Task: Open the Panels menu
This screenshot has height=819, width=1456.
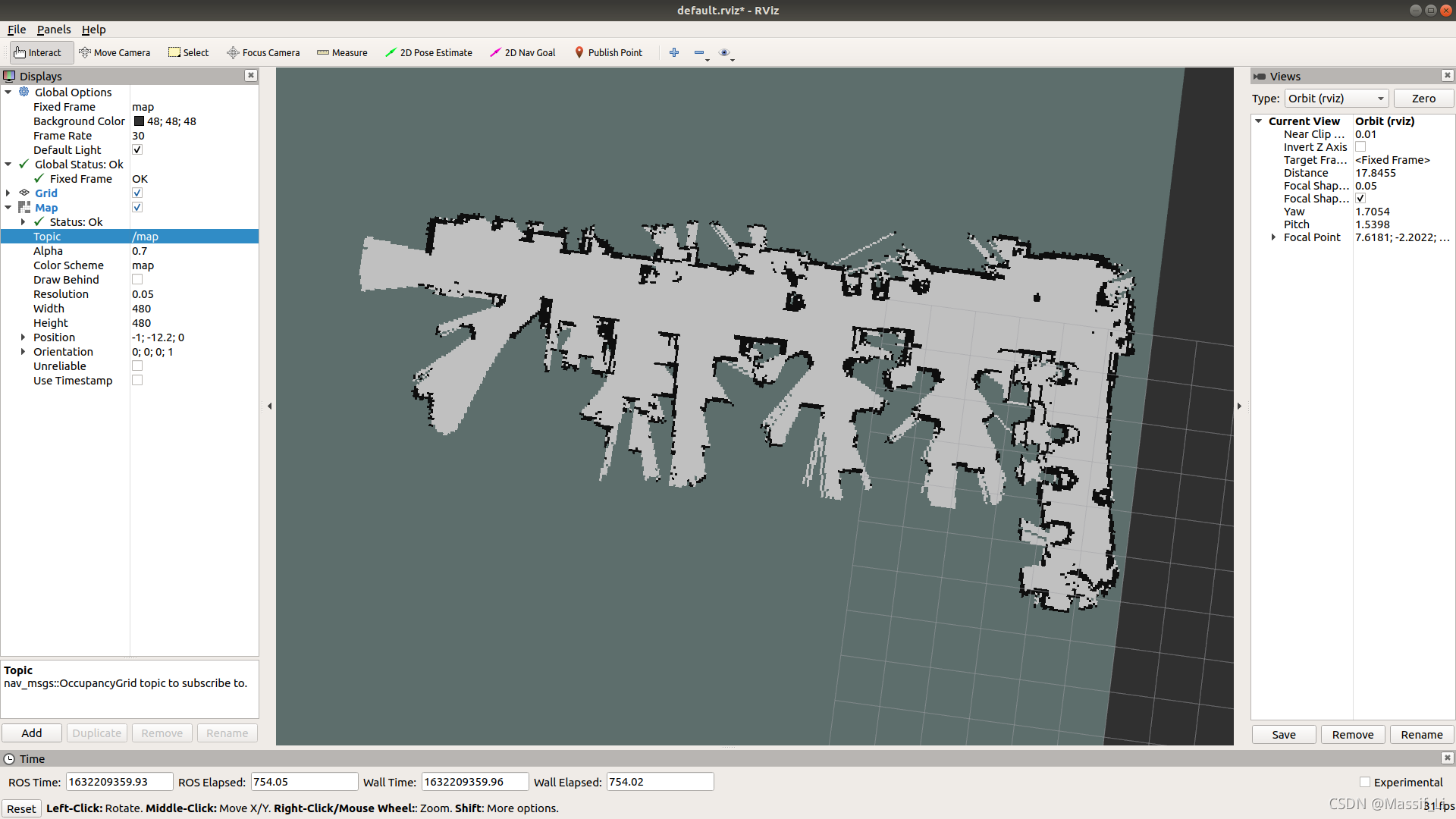Action: pos(53,30)
